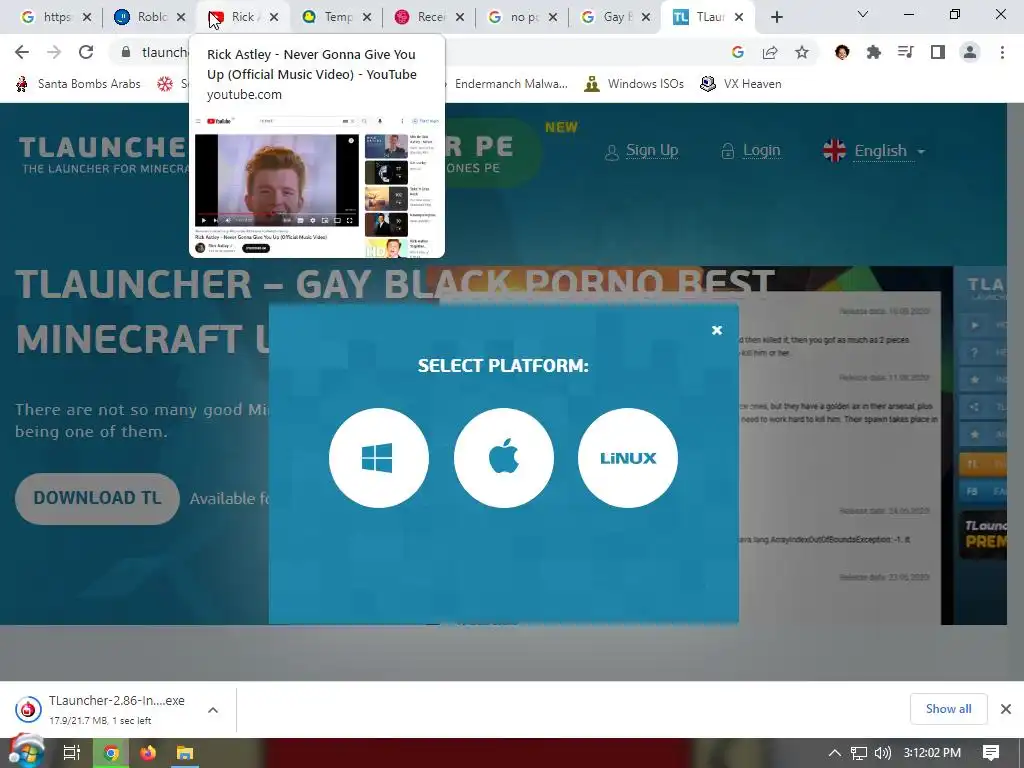Open network icon in system tray

tap(859, 753)
